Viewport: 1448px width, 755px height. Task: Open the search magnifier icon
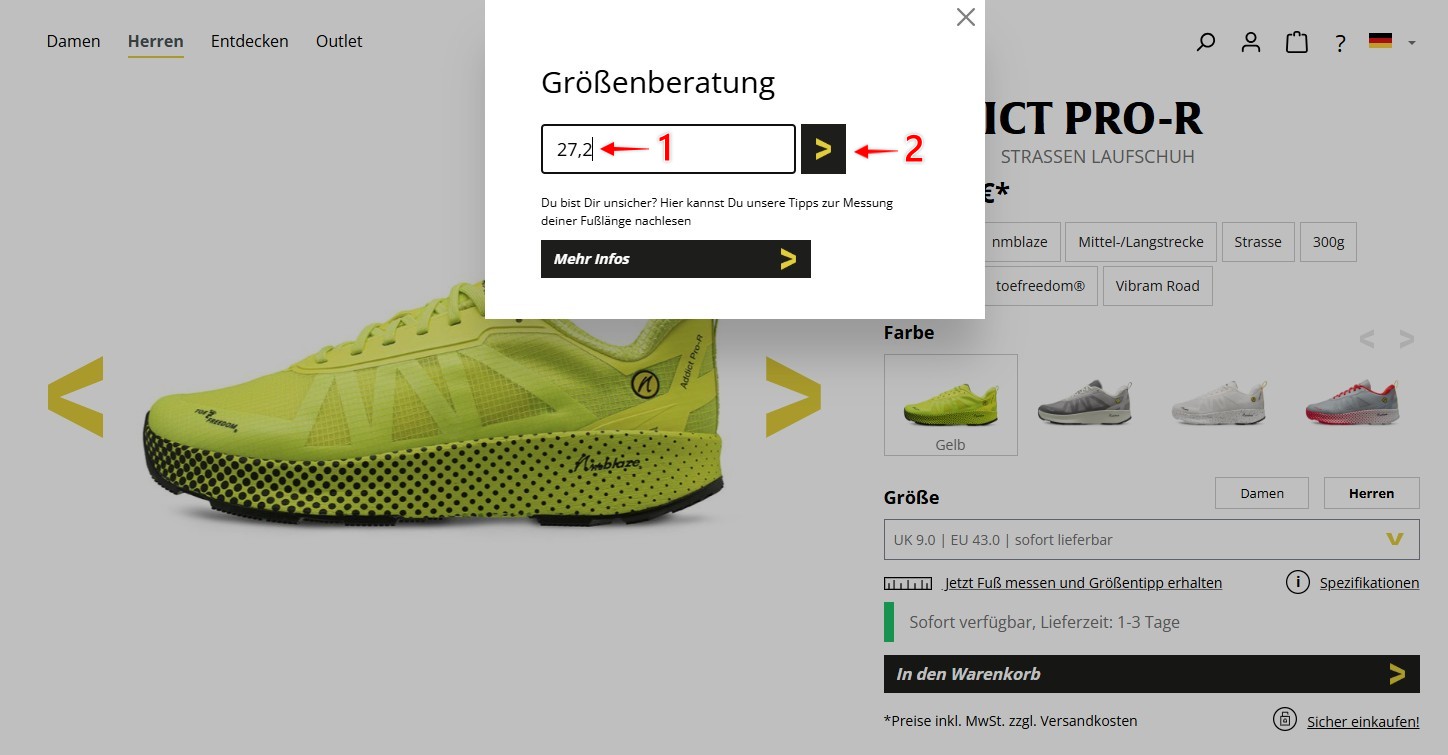(1206, 42)
